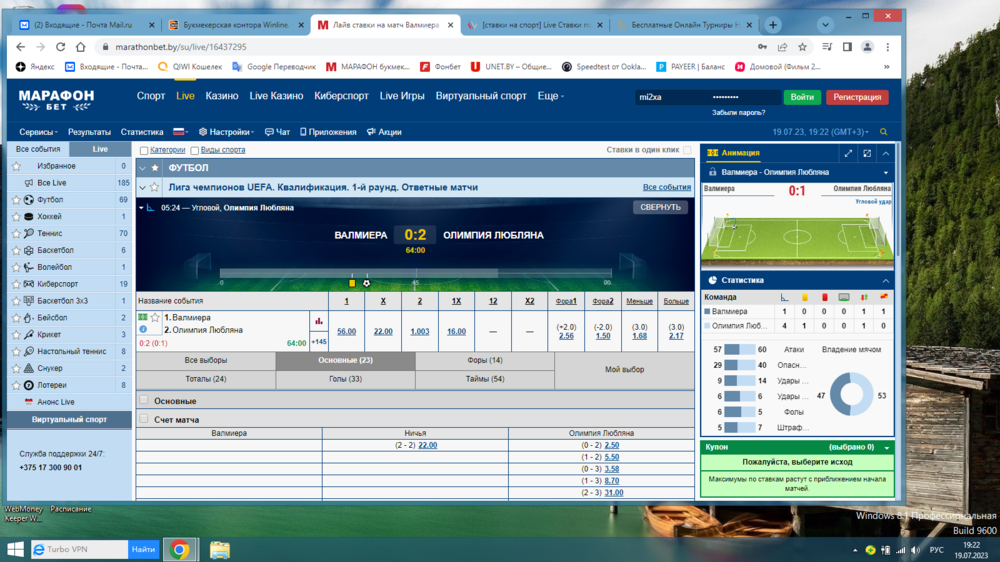Open Chrome from the Windows taskbar
The width and height of the screenshot is (1000, 562).
180,549
